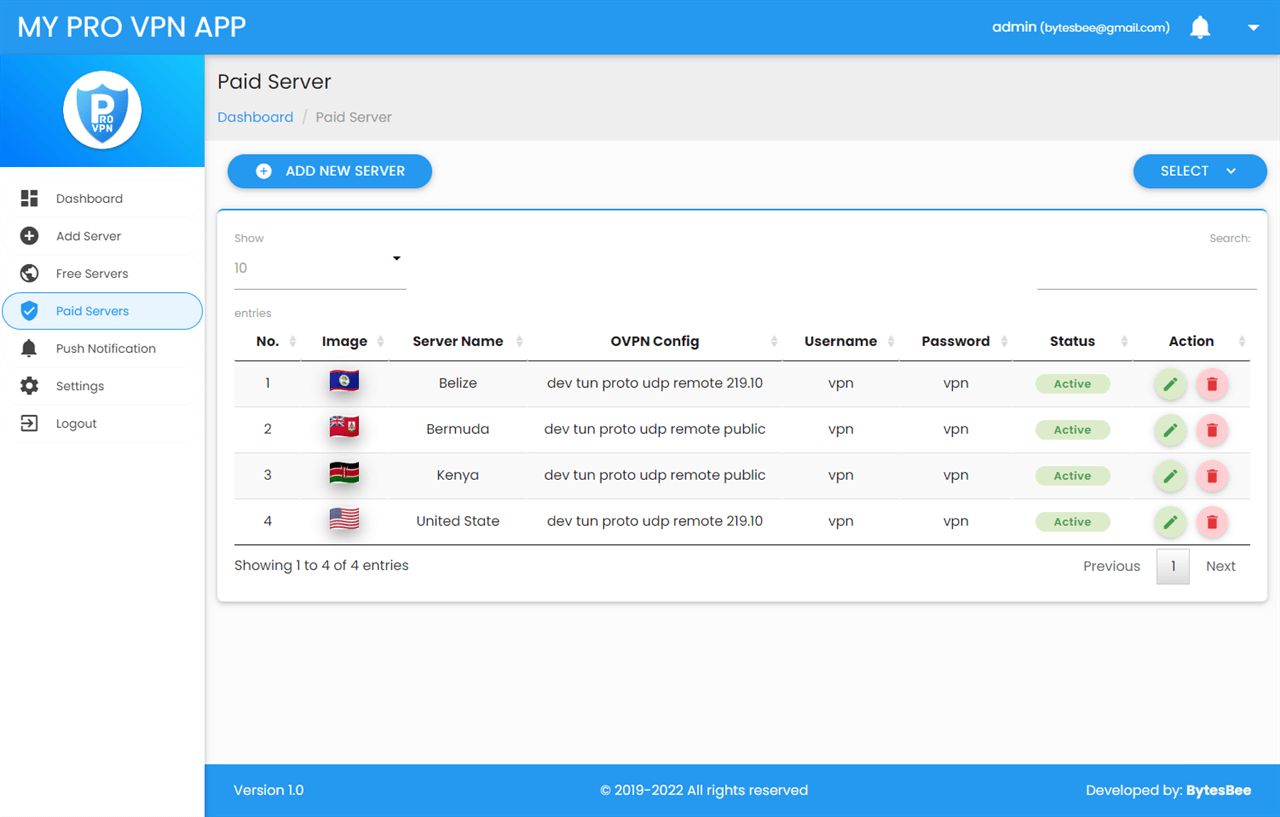Open the SELECT dropdown button
This screenshot has width=1280, height=817.
pos(1199,171)
